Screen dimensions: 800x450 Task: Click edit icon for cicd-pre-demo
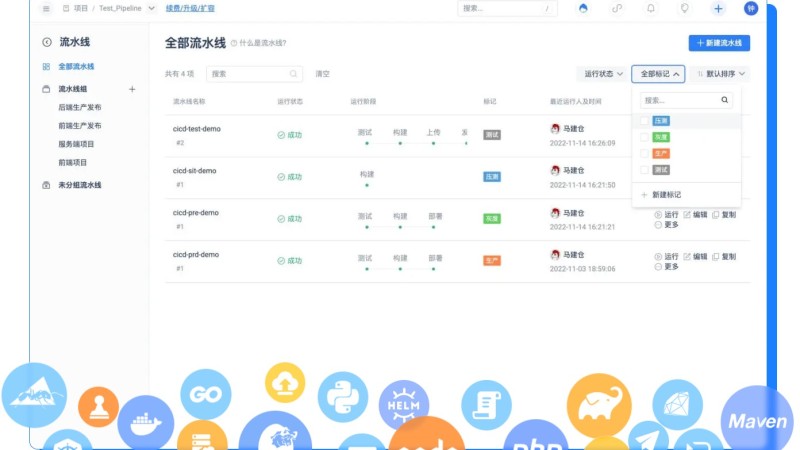point(687,215)
